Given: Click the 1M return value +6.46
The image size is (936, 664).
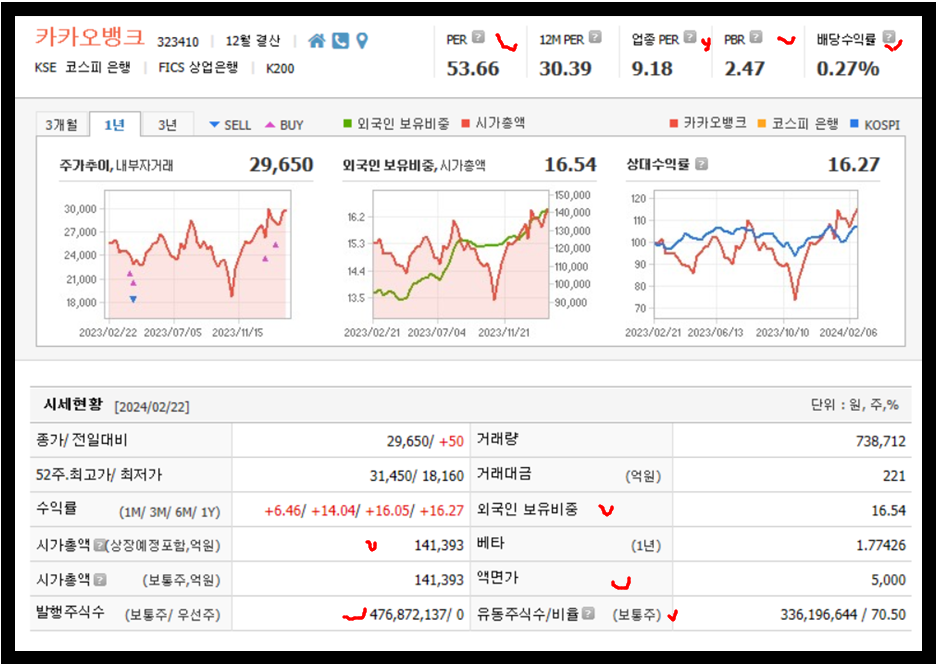Looking at the screenshot, I should point(284,511).
